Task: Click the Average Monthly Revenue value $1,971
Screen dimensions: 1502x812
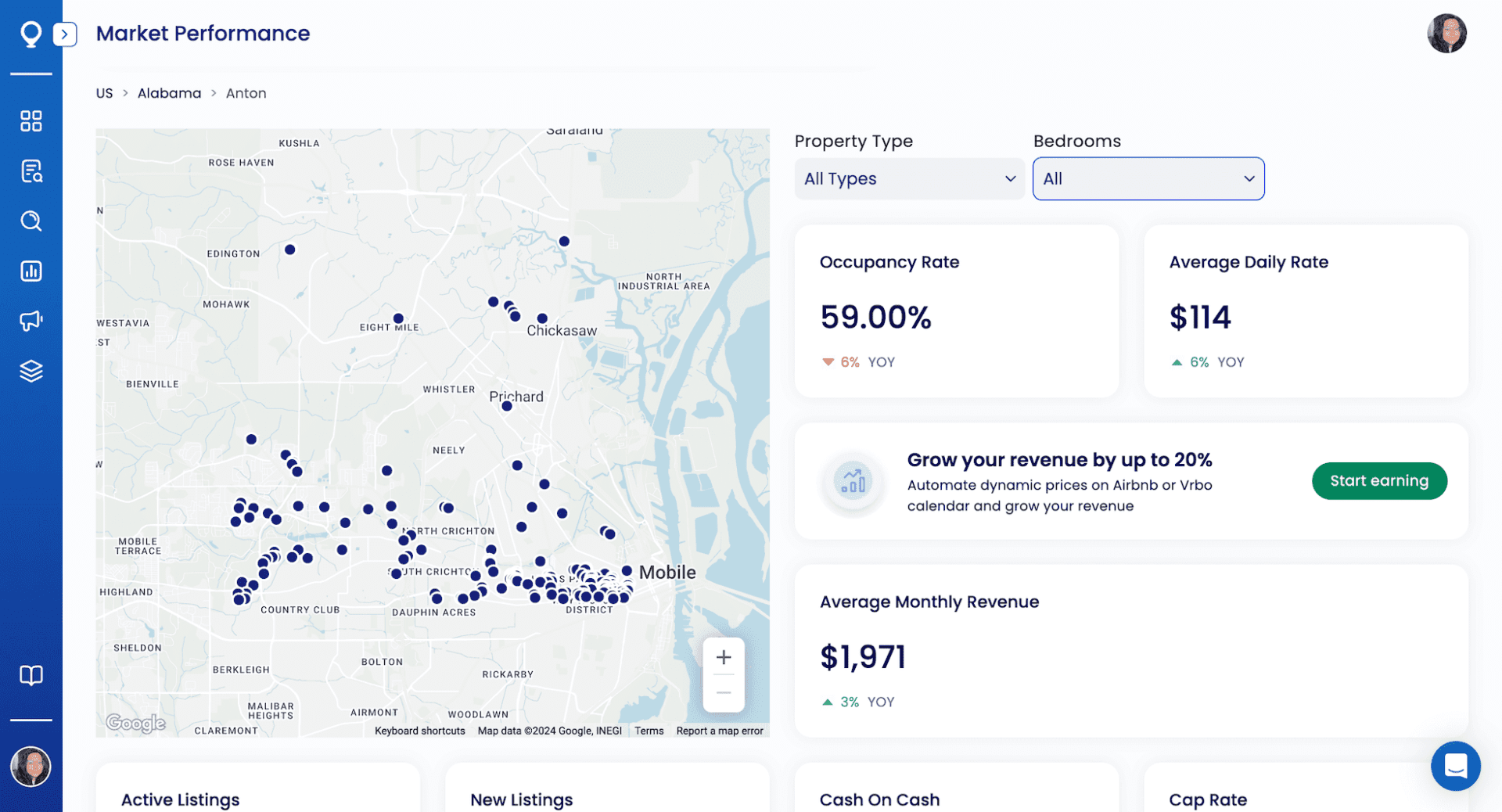Action: tap(863, 657)
